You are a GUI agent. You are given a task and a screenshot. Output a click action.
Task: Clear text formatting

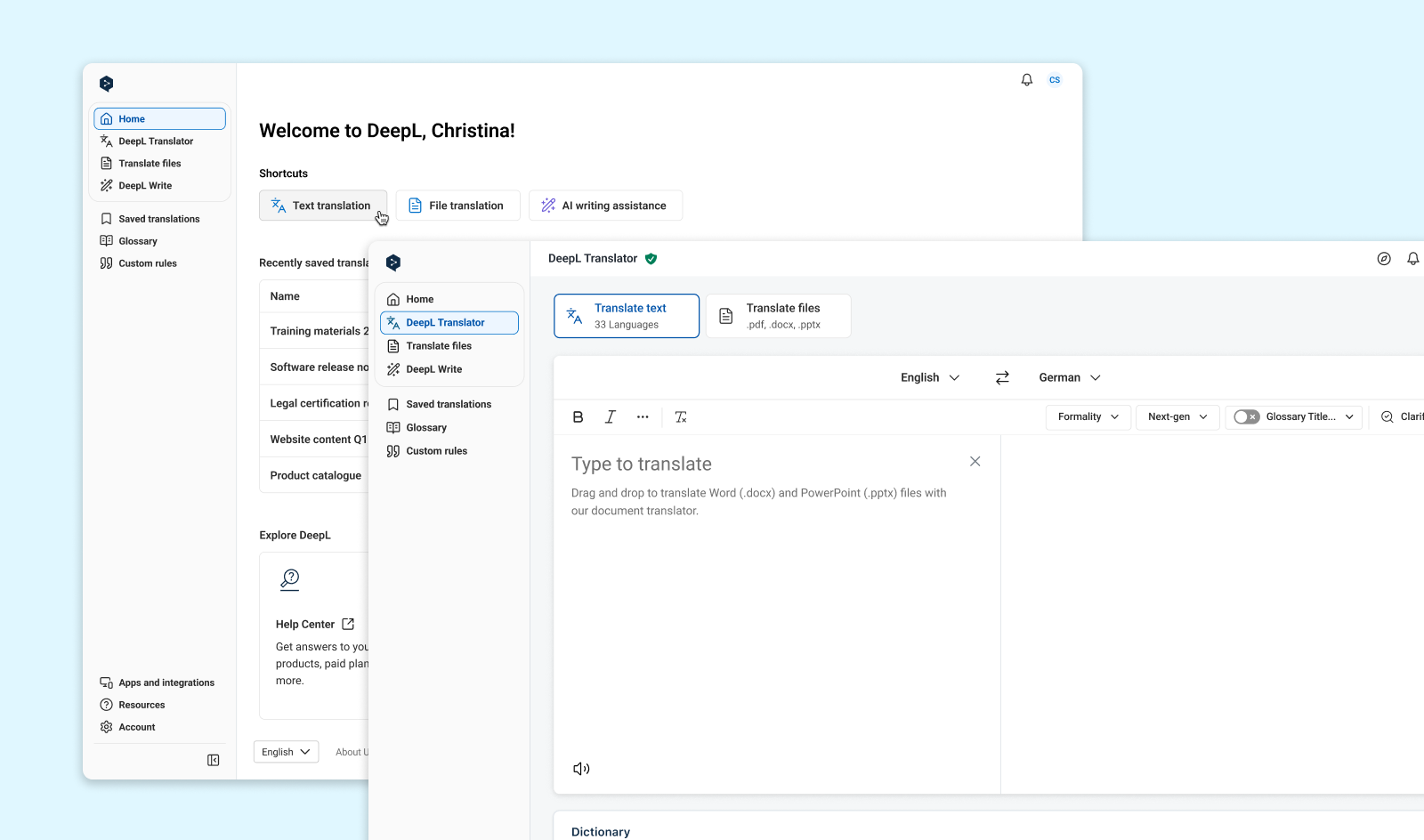[x=681, y=417]
